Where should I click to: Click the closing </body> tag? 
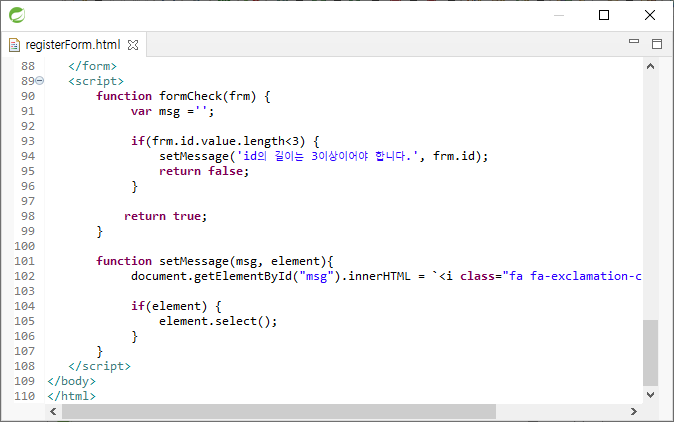71,381
